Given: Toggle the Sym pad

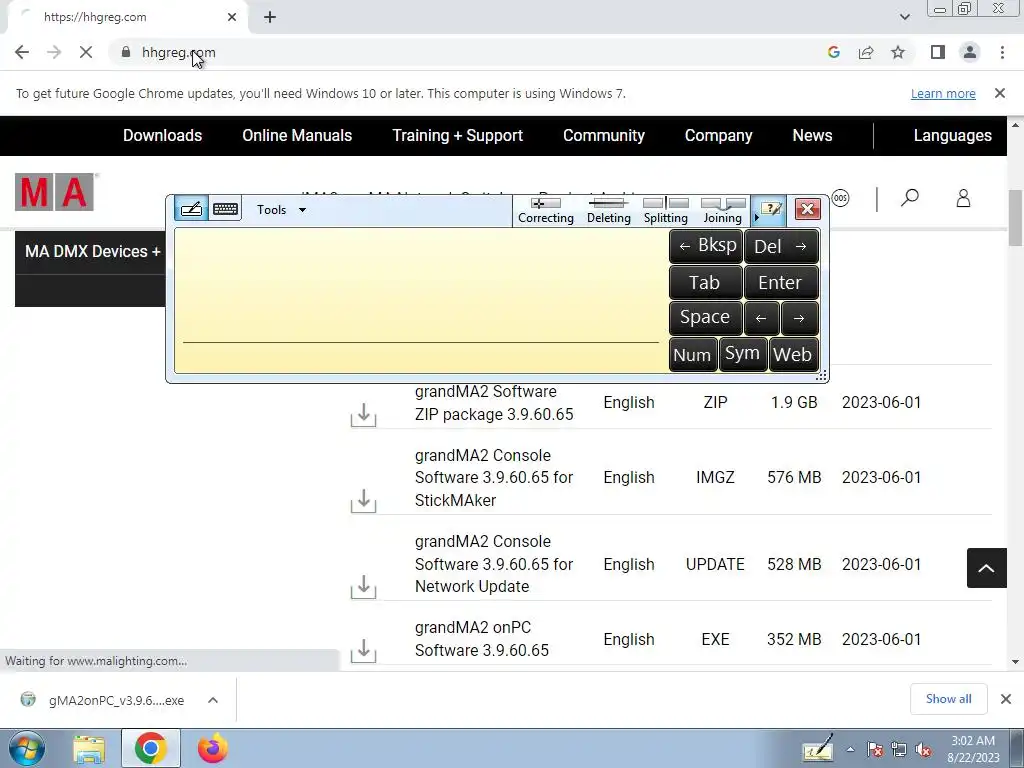Looking at the screenshot, I should tap(743, 354).
